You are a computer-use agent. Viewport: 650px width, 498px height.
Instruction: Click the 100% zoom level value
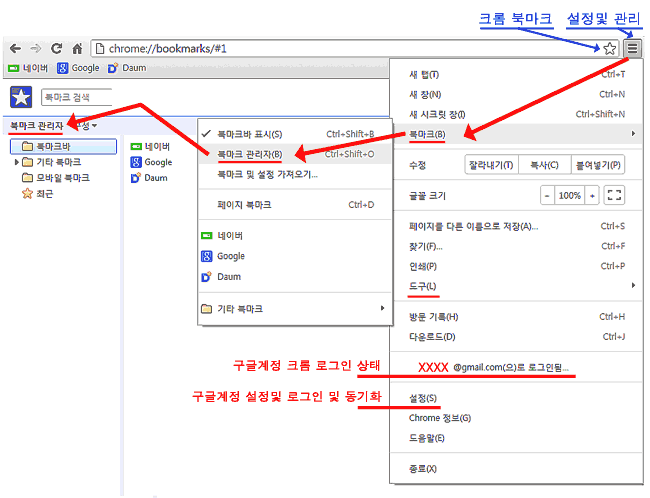pos(570,195)
